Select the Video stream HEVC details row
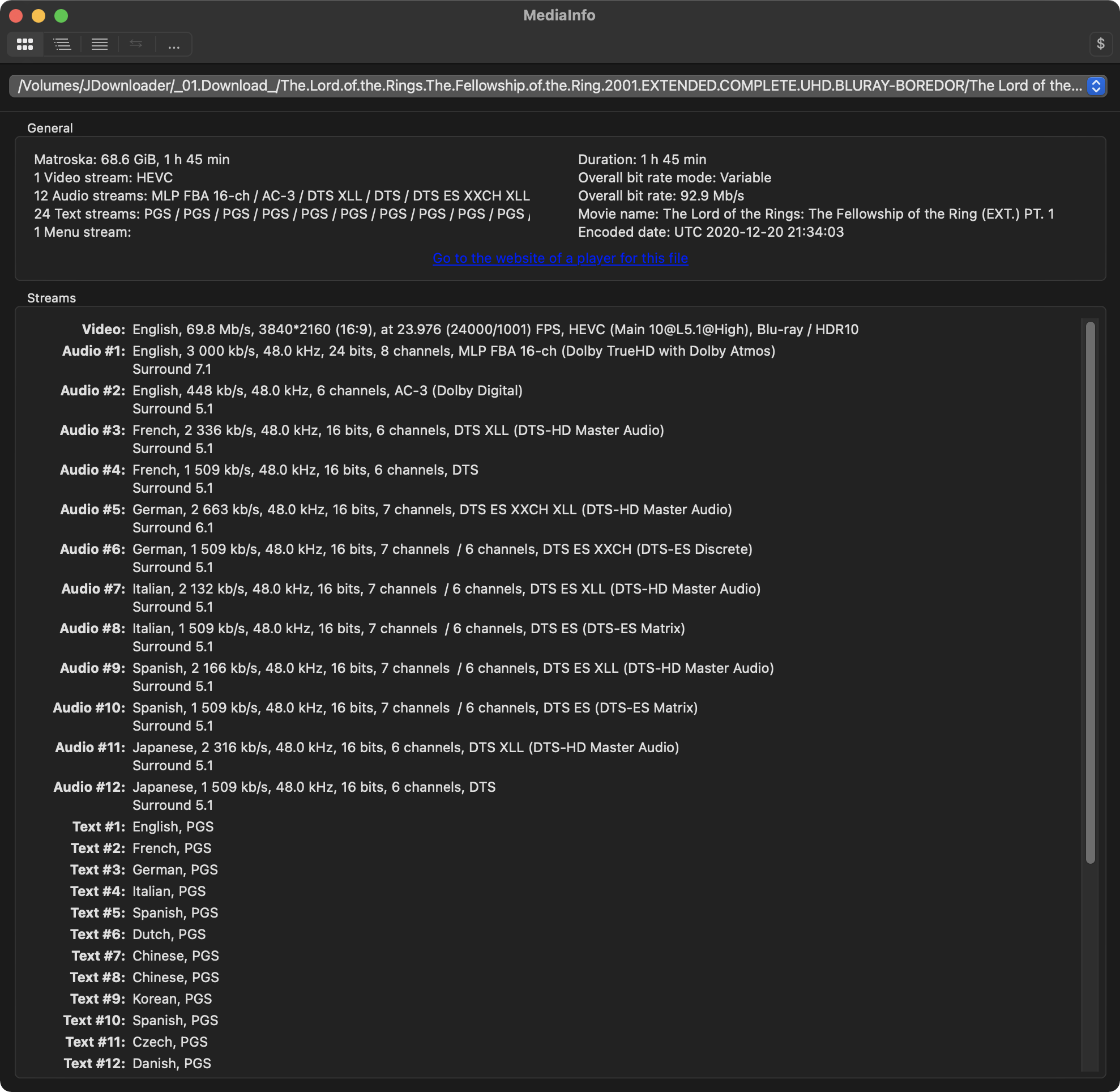The width and height of the screenshot is (1120, 1092). [470, 330]
